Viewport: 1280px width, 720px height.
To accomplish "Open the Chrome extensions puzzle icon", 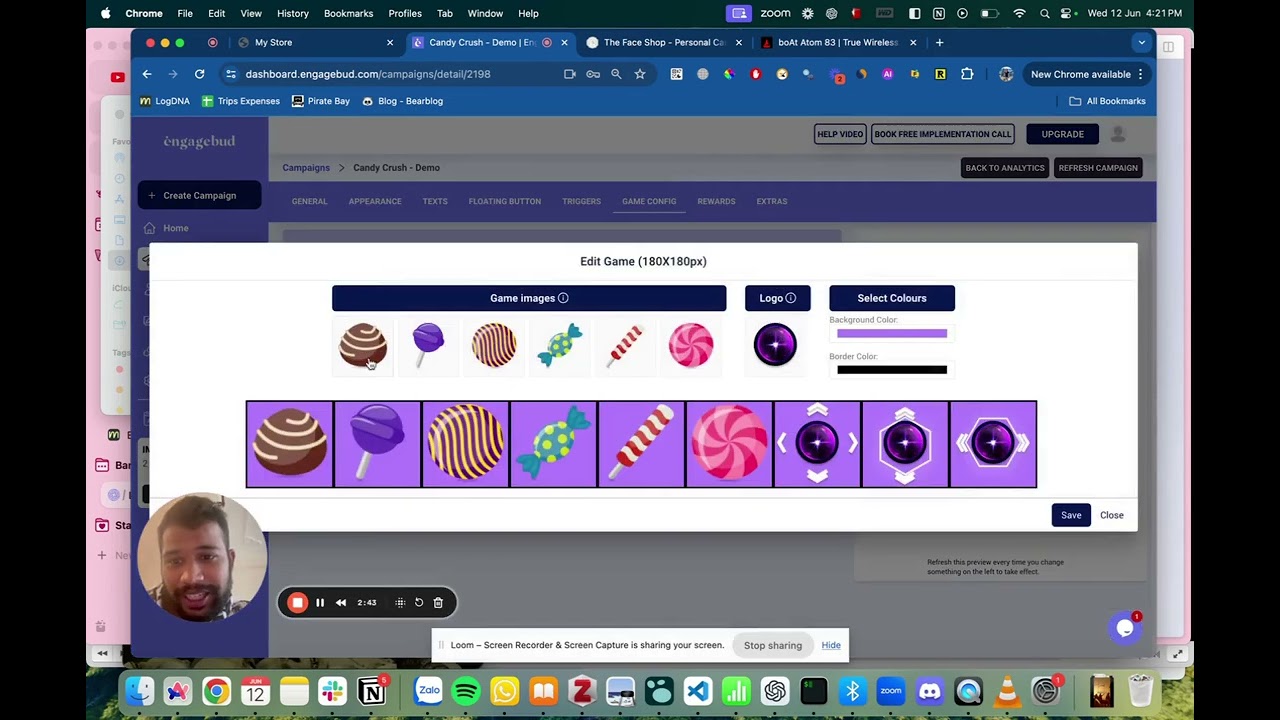I will click(967, 74).
